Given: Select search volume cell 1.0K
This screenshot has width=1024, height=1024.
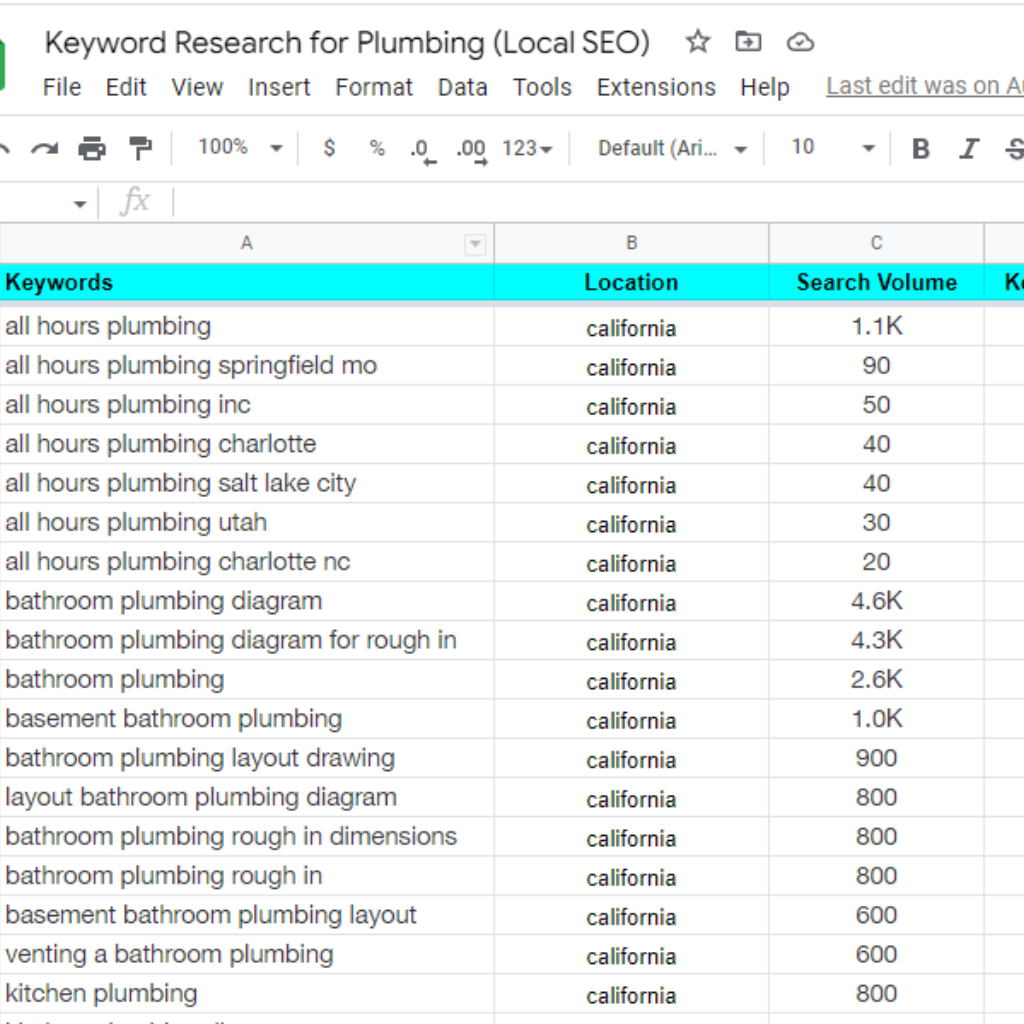Looking at the screenshot, I should [876, 719].
